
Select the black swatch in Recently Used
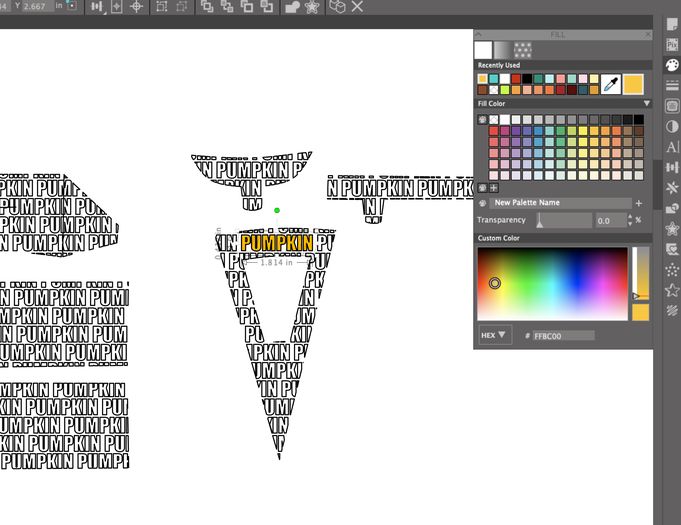[x=527, y=78]
